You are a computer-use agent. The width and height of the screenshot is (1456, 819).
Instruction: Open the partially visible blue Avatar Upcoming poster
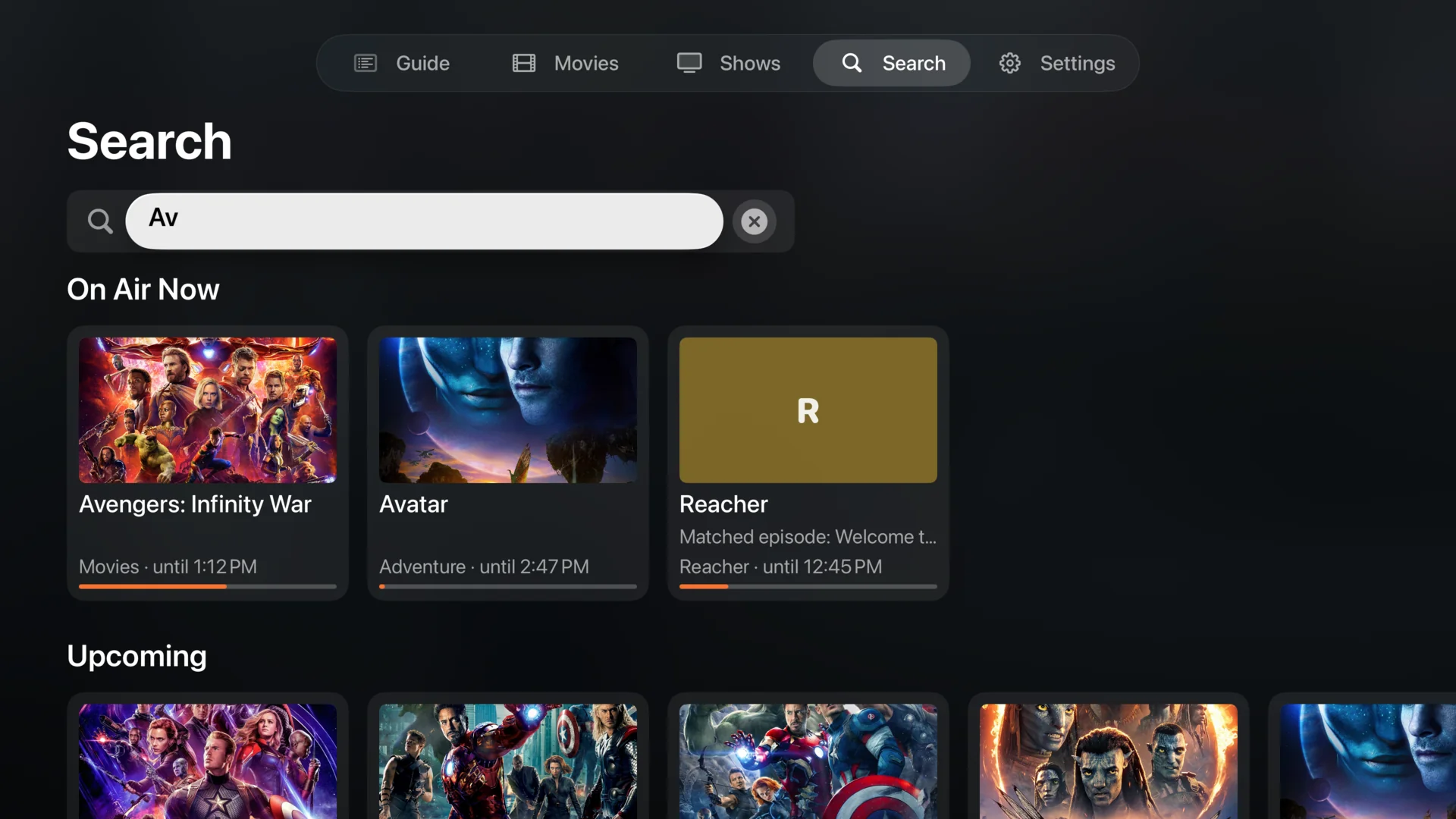(x=1368, y=761)
